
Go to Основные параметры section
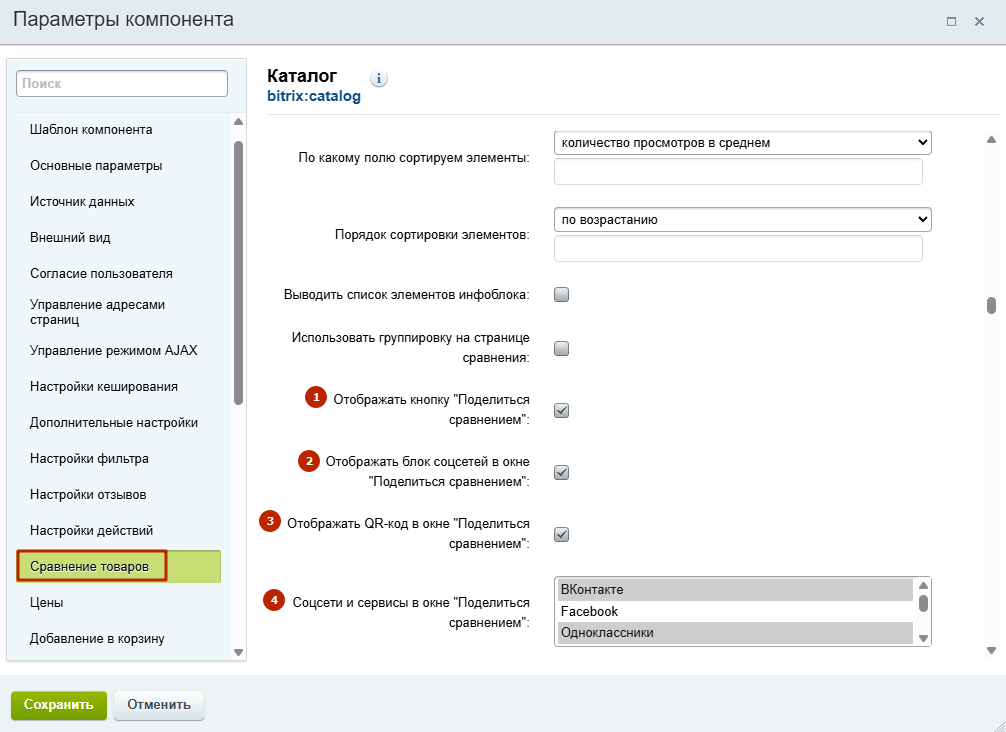96,166
